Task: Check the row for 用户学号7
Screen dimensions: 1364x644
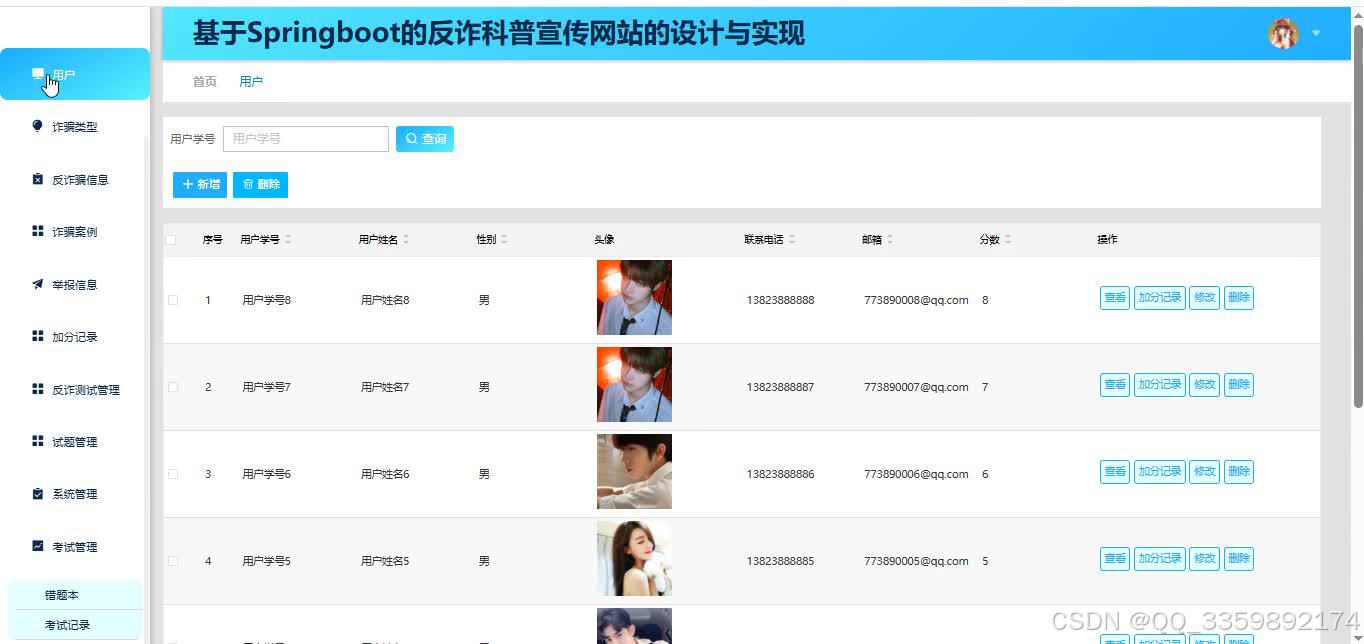Action: coord(173,387)
